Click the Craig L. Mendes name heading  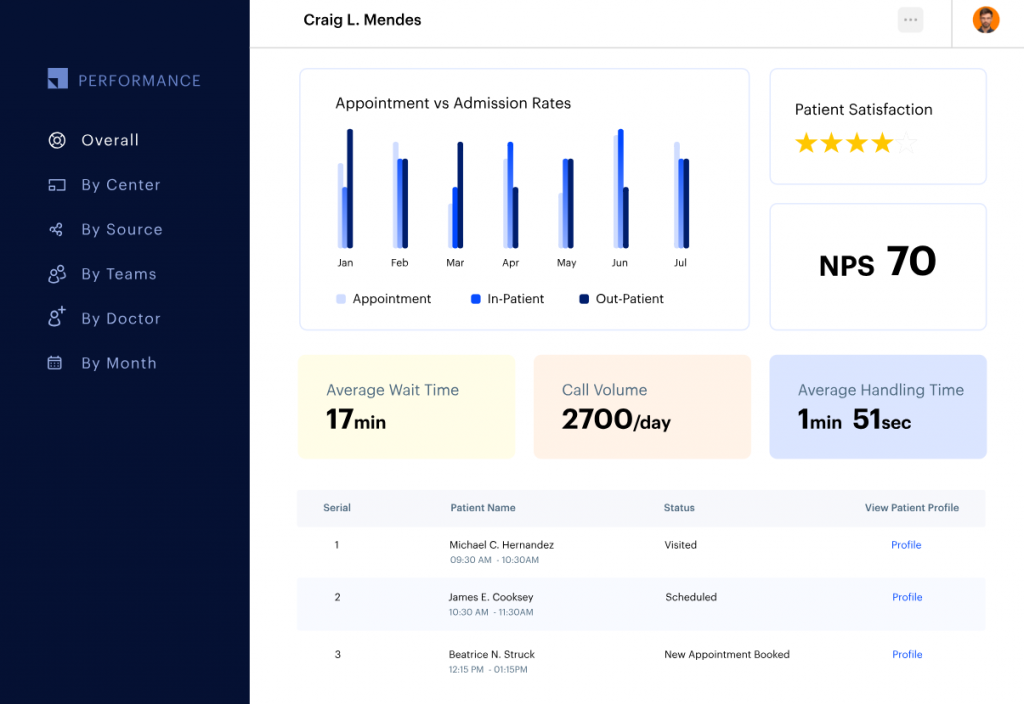pyautogui.click(x=362, y=19)
